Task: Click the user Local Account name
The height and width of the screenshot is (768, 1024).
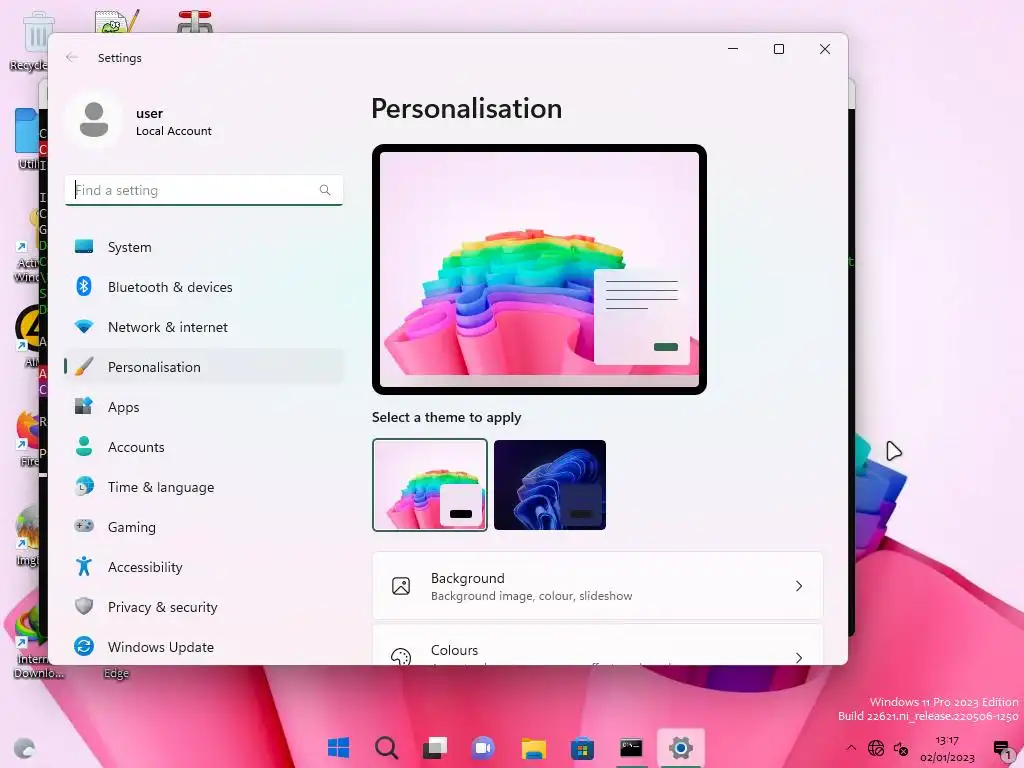Action: [174, 121]
